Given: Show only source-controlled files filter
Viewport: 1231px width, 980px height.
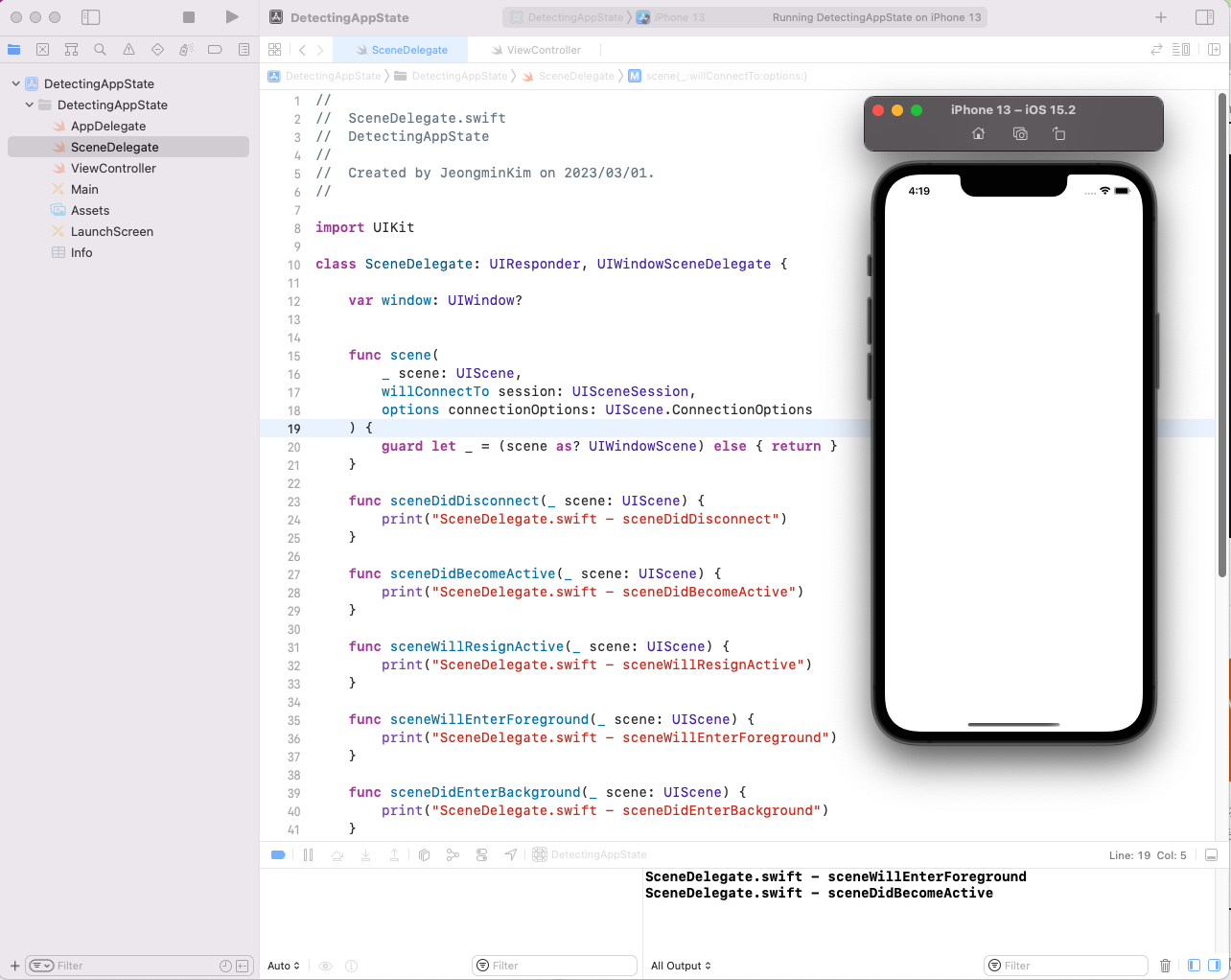Looking at the screenshot, I should (x=242, y=966).
